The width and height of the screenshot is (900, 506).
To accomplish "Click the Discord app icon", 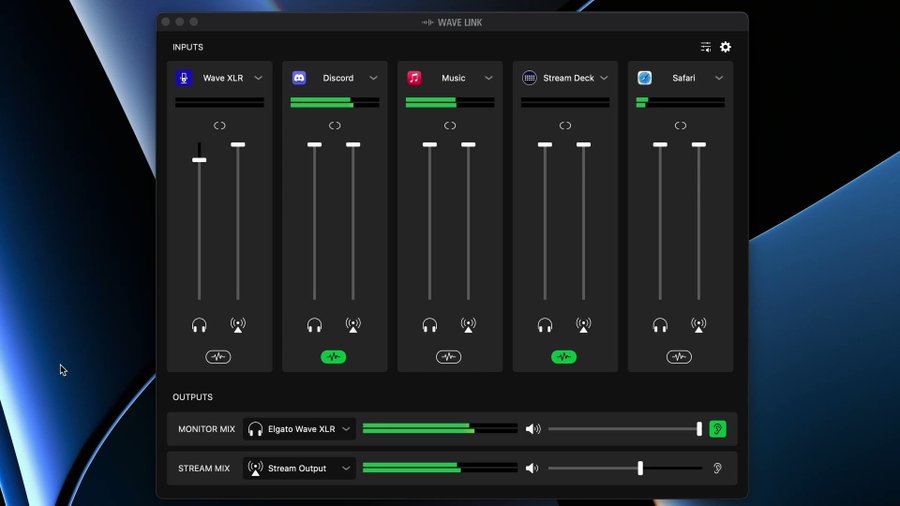I will [x=299, y=77].
